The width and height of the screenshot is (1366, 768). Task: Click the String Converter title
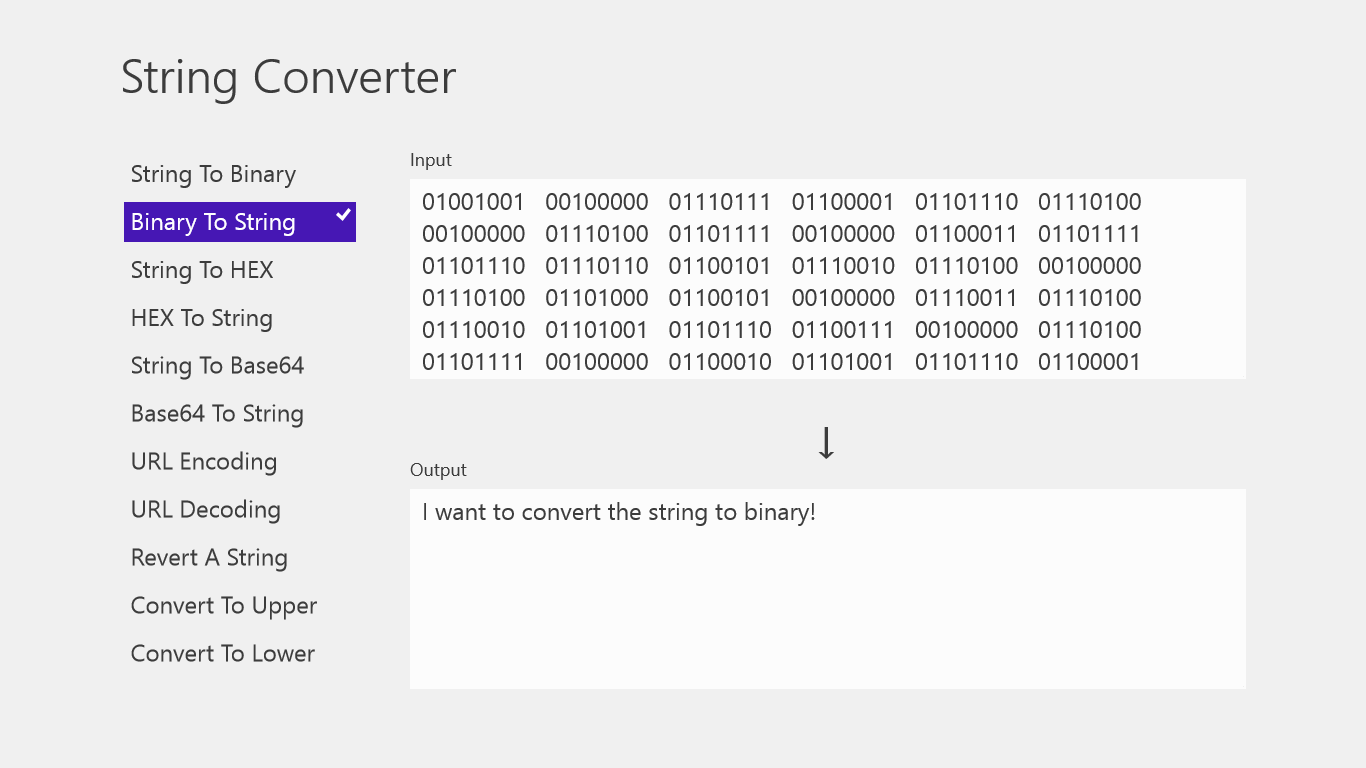click(x=288, y=78)
